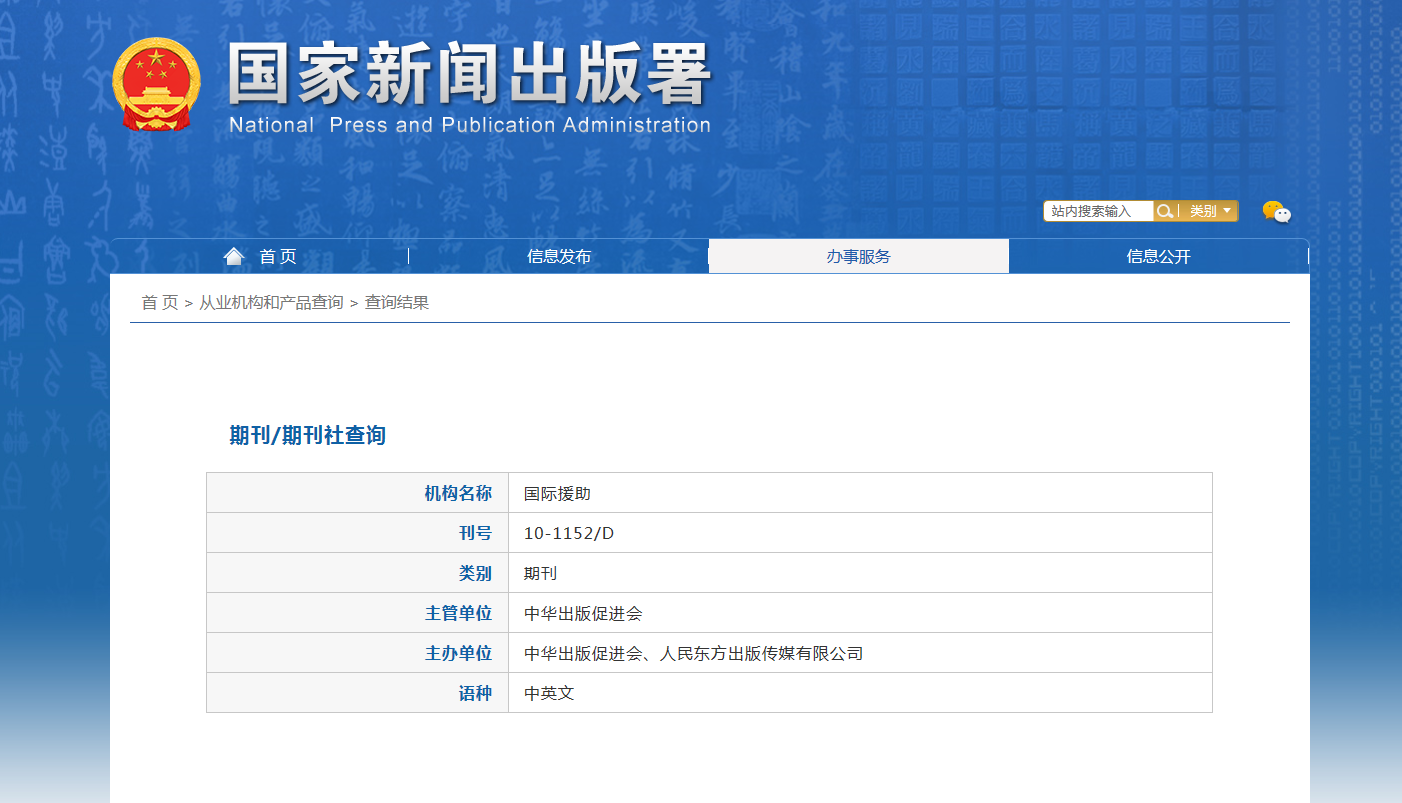
Task: Select the search icon inside the gold bar
Action: (1164, 211)
